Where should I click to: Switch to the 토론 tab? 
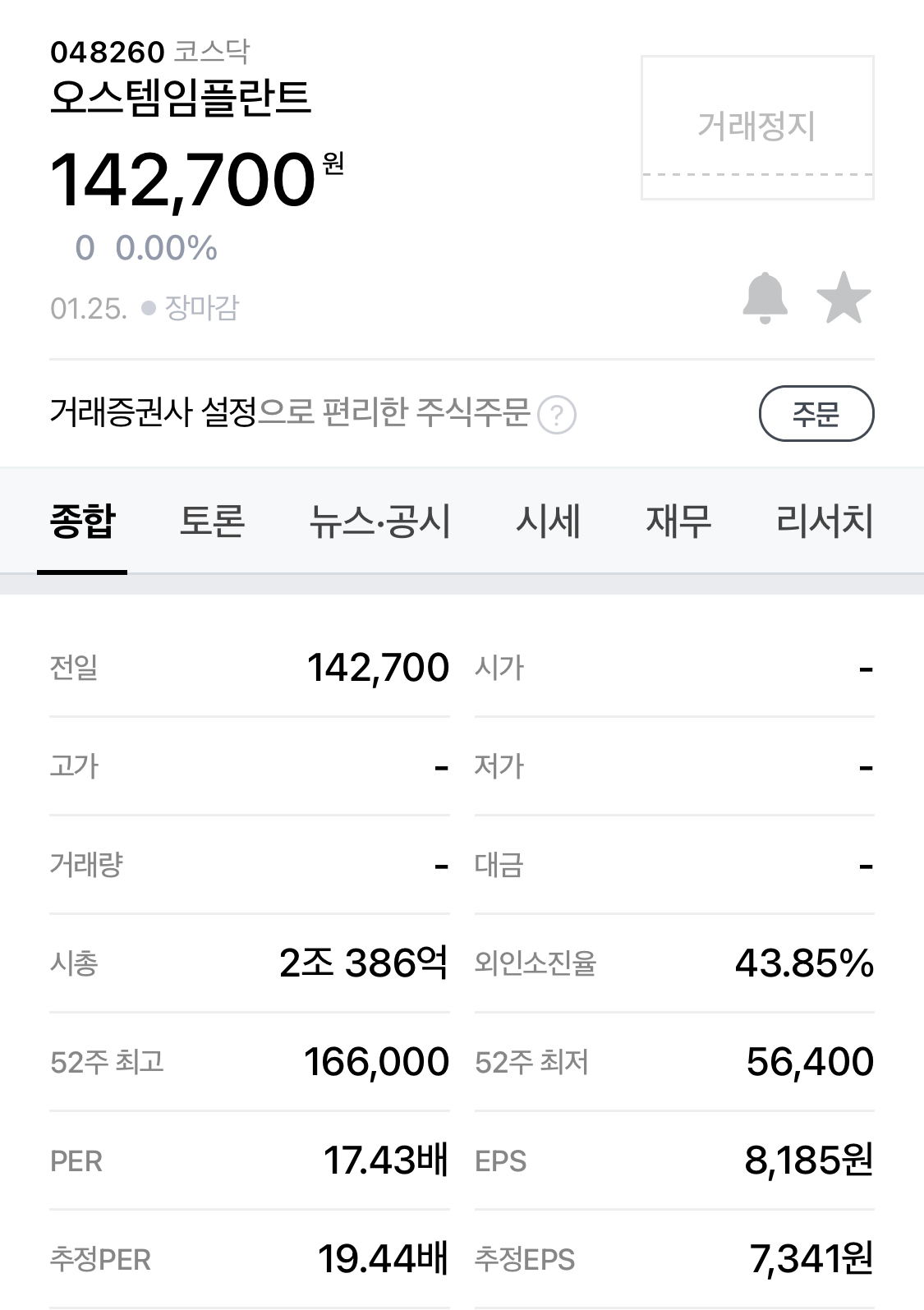212,522
